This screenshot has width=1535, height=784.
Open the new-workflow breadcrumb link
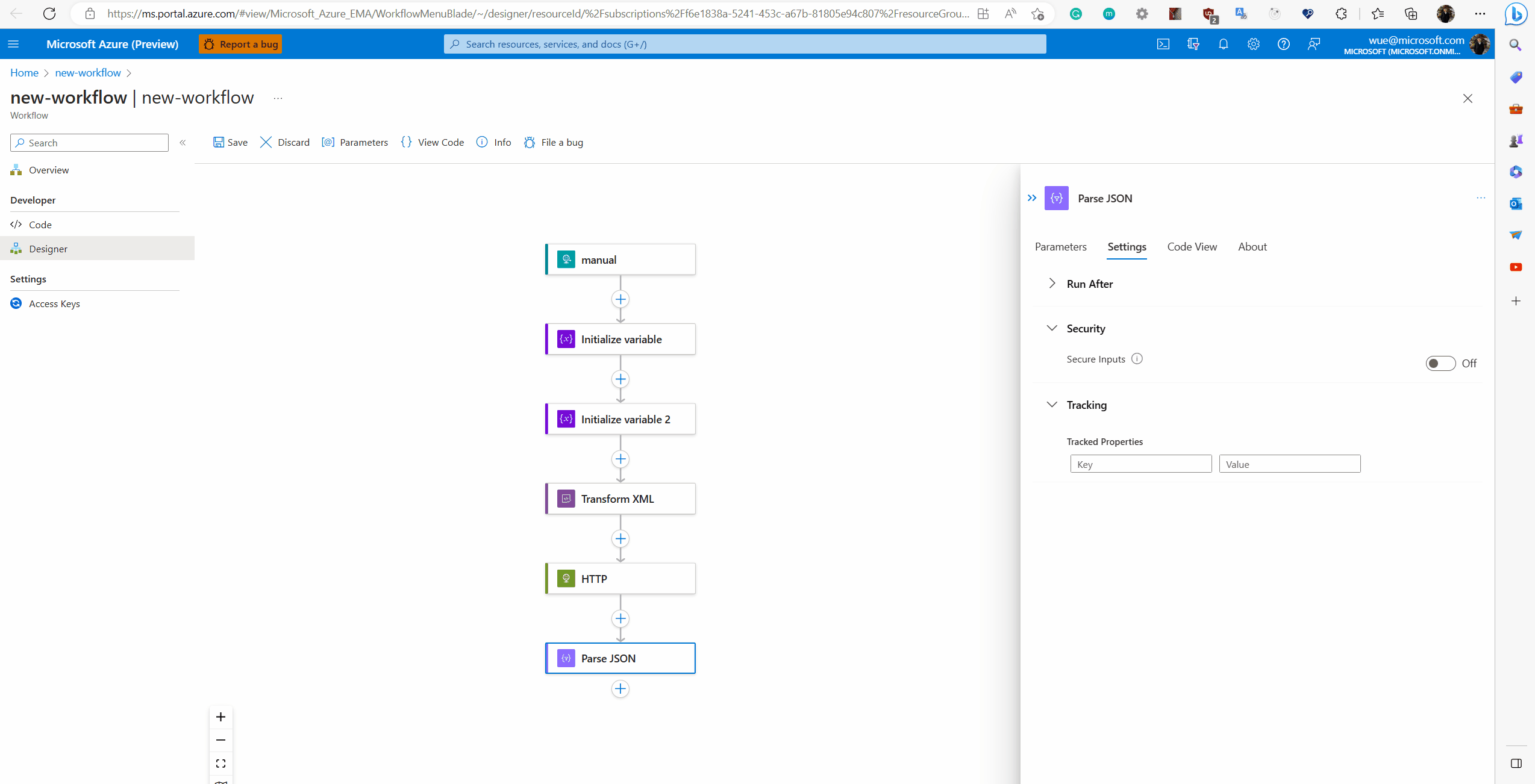(x=88, y=72)
